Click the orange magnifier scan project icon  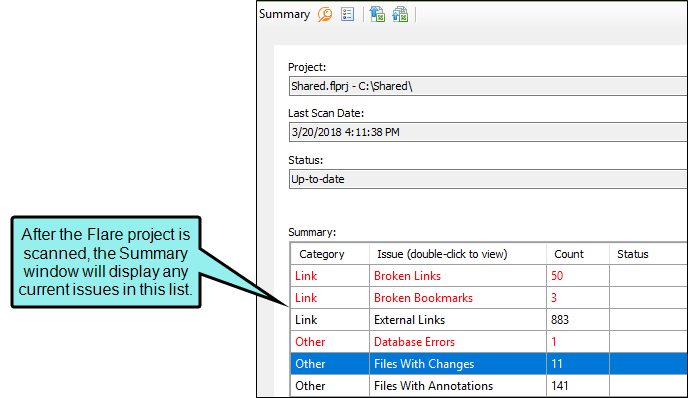click(325, 14)
